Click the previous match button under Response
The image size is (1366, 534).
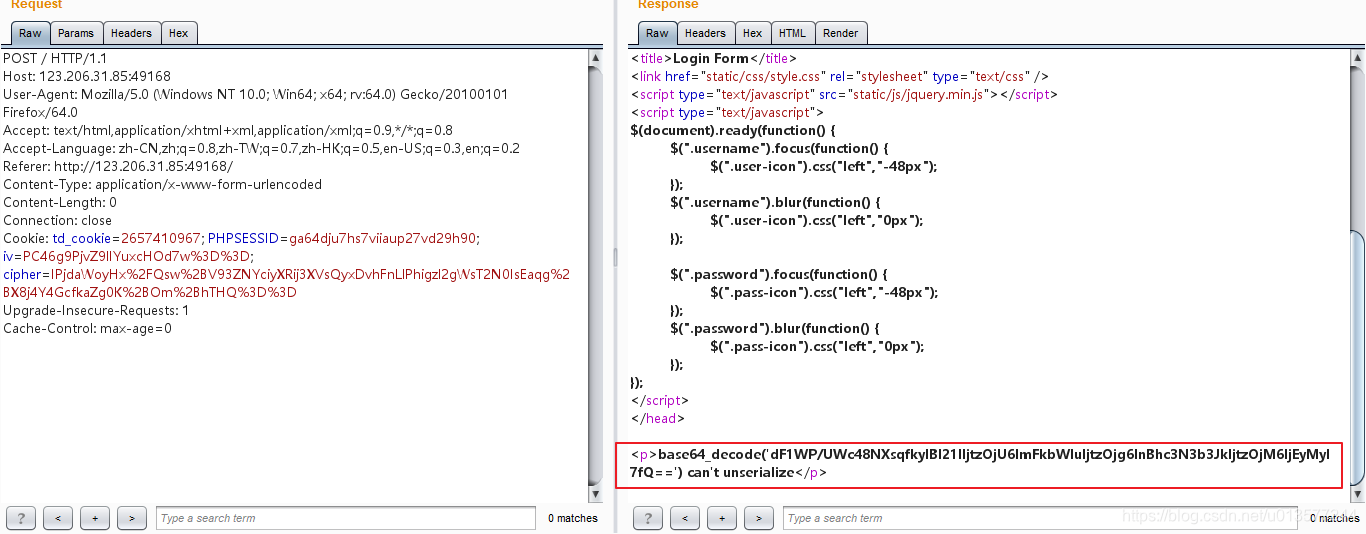tap(686, 518)
